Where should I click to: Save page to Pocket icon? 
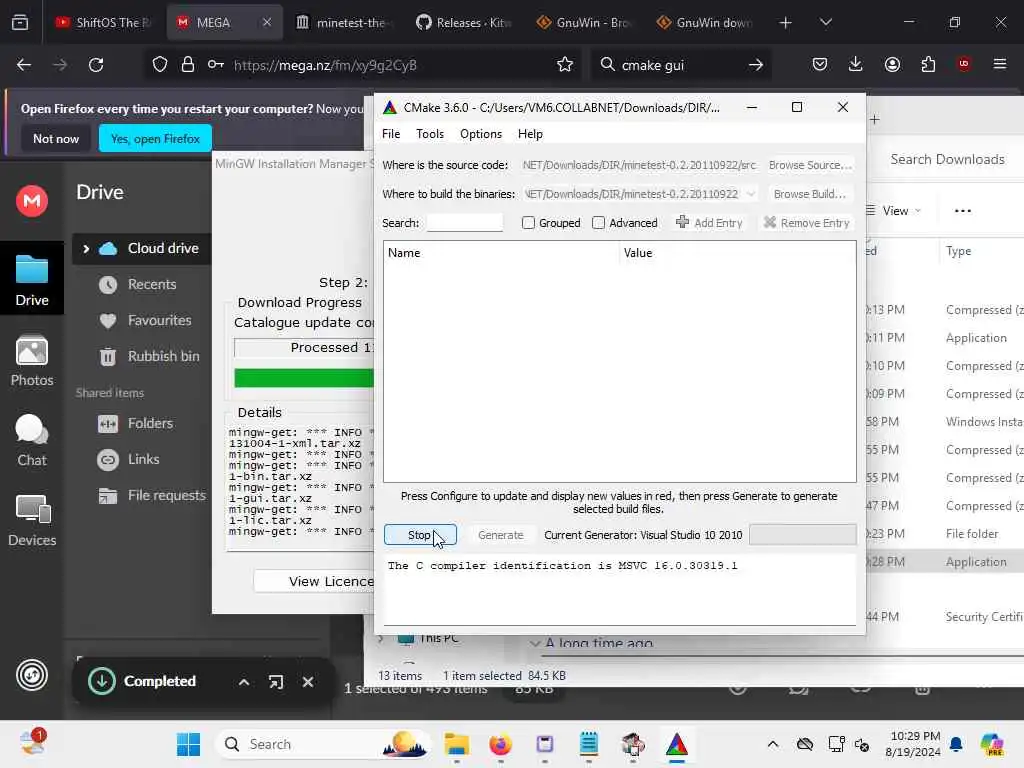[820, 64]
